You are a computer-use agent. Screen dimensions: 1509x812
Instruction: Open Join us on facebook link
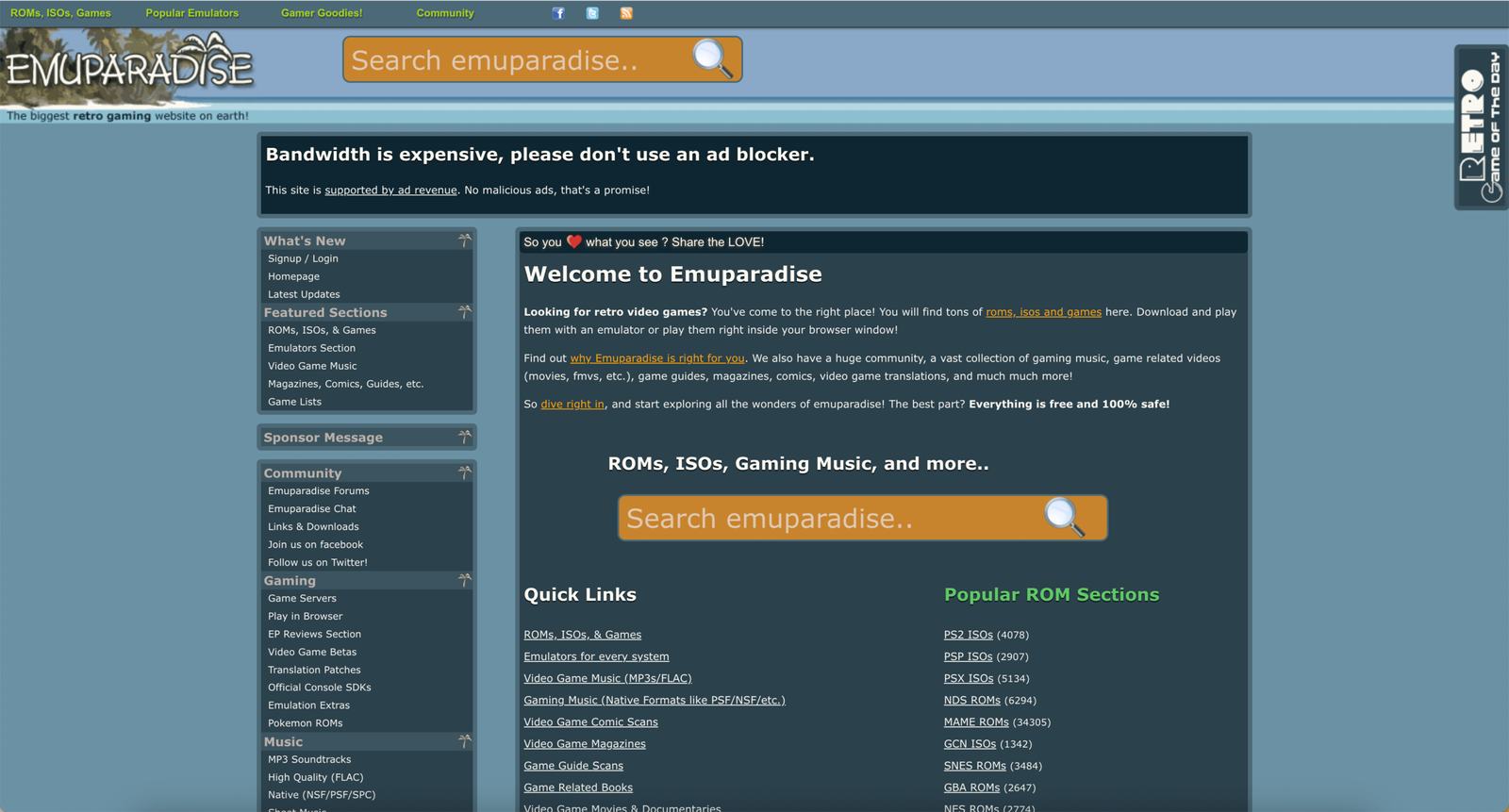(315, 545)
